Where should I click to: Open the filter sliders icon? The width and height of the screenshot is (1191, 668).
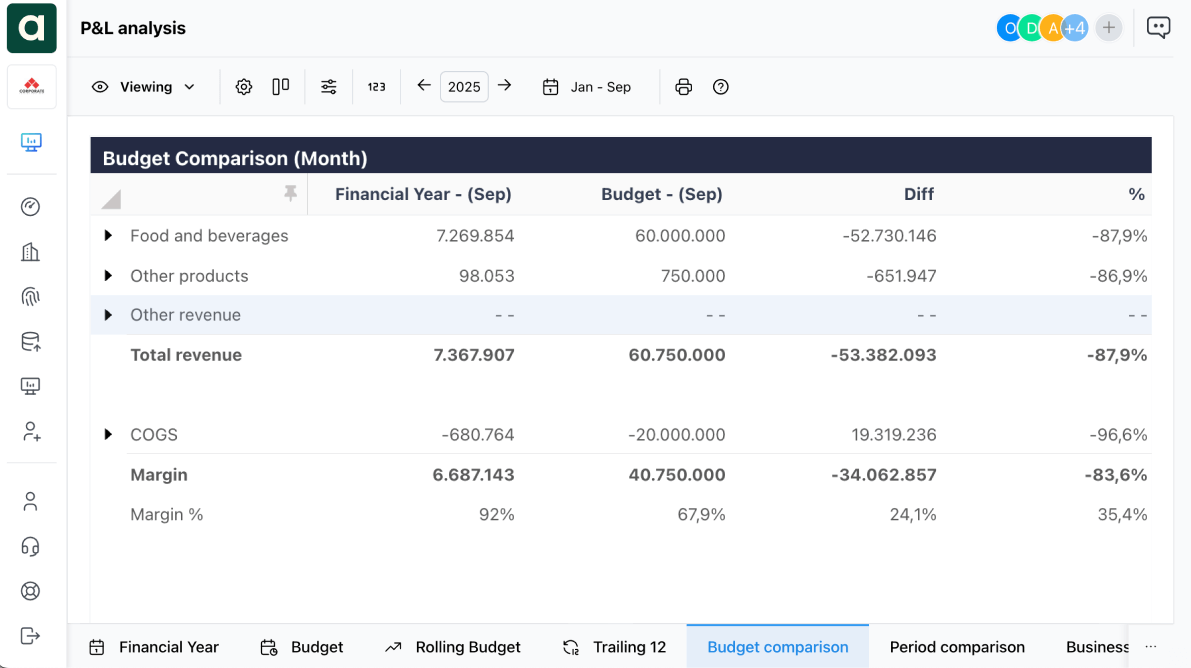click(x=329, y=87)
